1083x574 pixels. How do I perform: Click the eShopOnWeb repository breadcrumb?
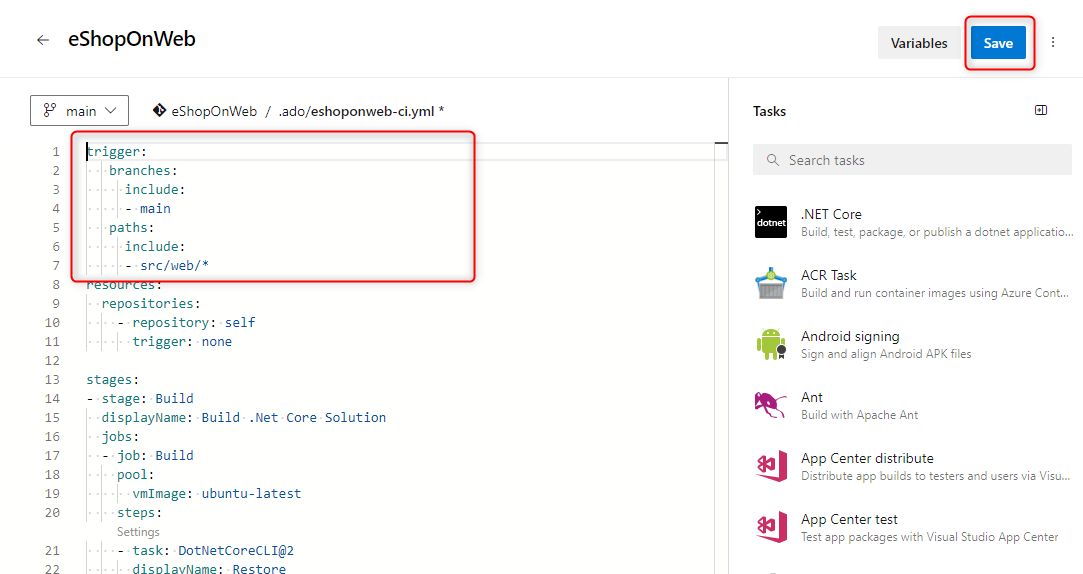point(214,111)
